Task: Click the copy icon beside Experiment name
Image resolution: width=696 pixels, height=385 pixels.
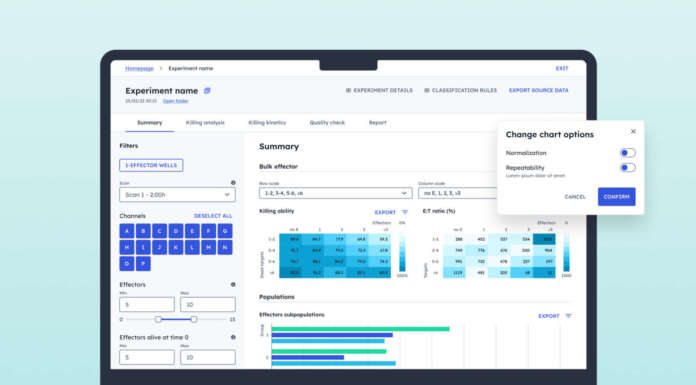Action: (x=207, y=91)
